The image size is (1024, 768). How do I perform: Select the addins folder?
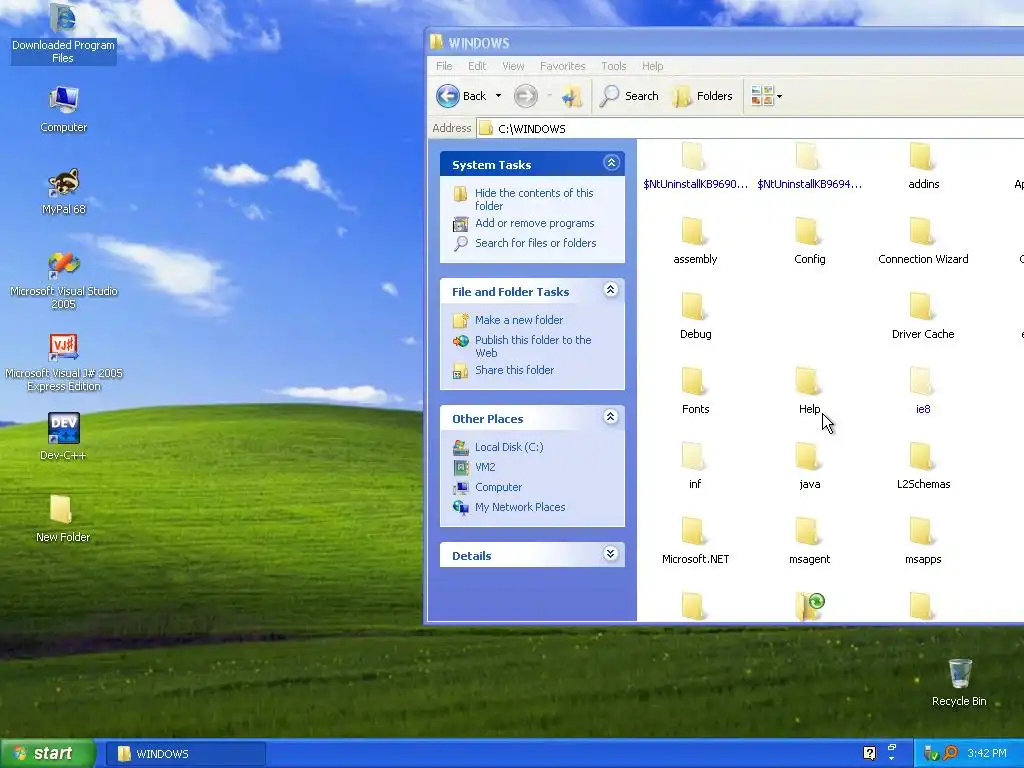click(923, 167)
